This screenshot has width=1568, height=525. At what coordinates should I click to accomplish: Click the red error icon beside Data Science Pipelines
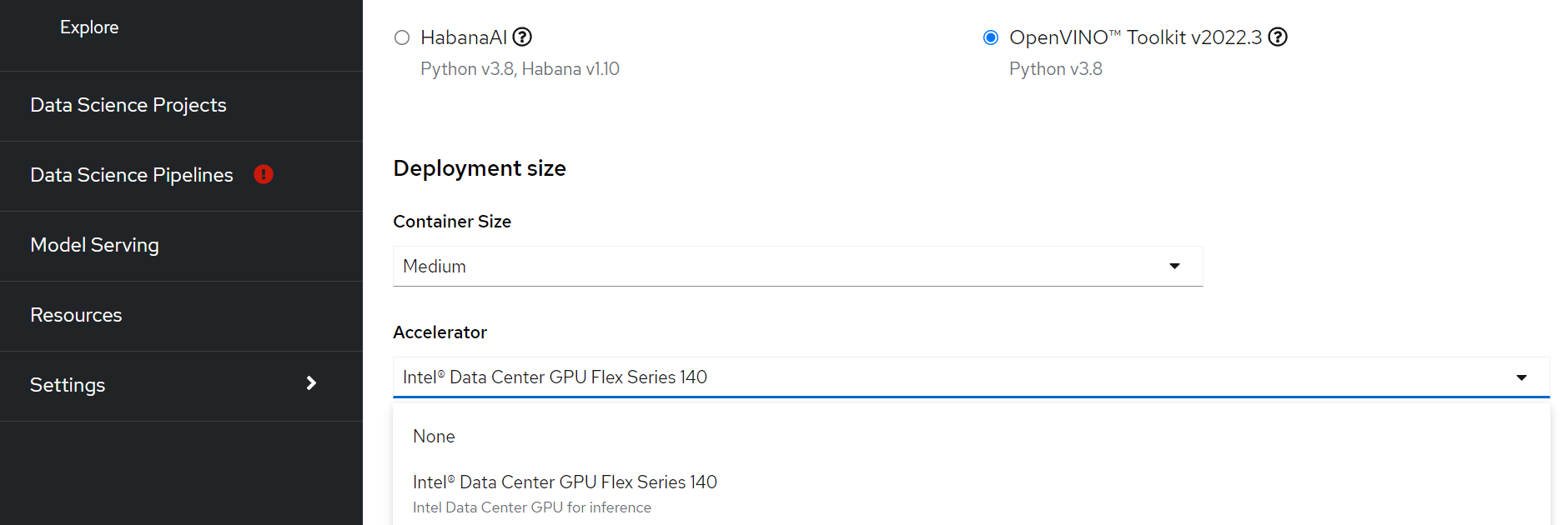click(264, 174)
